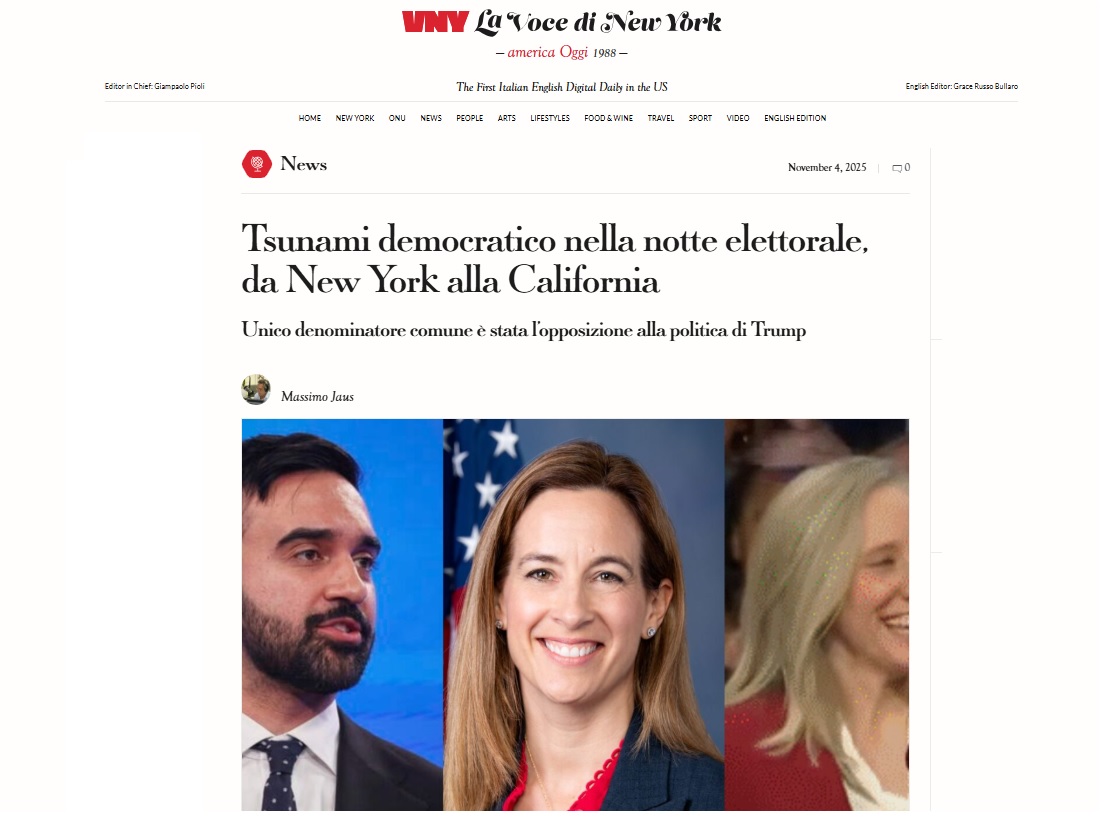Open the article featured image

point(575,614)
